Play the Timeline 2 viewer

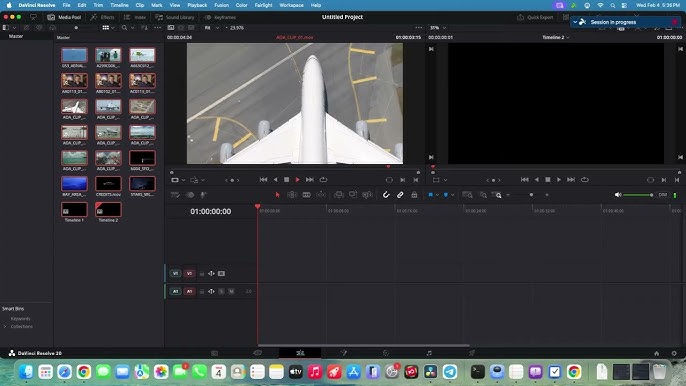559,179
